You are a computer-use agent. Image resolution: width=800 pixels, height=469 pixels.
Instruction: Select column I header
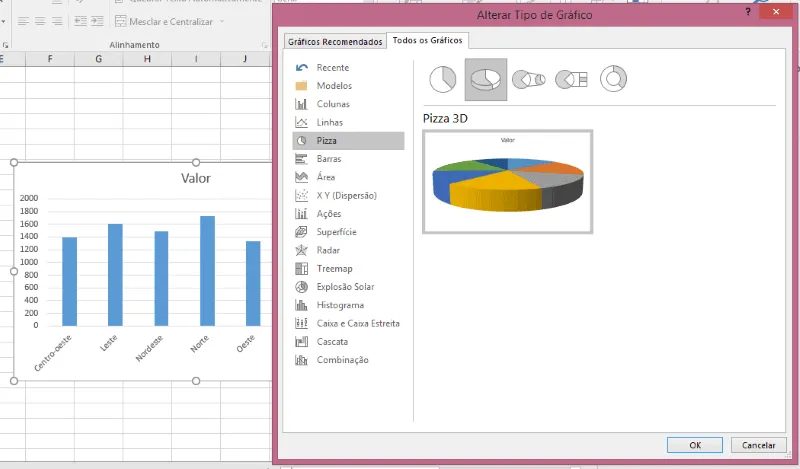(196, 59)
